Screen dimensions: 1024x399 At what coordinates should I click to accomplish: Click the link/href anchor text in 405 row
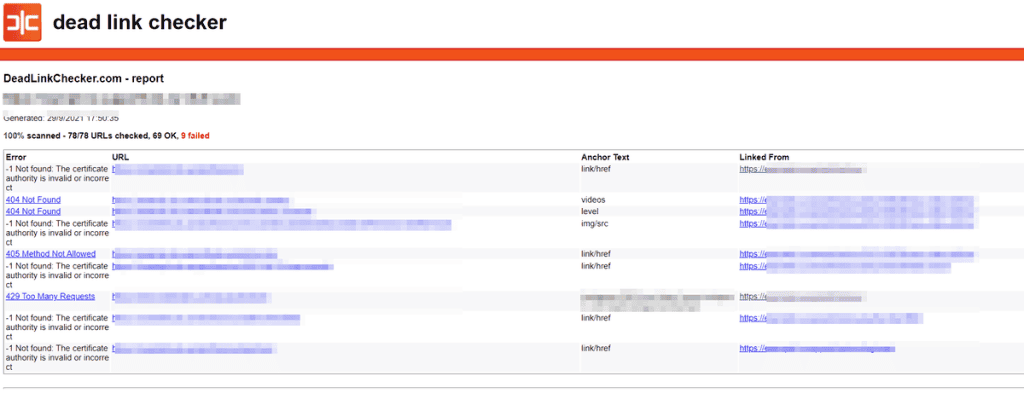[x=596, y=254]
